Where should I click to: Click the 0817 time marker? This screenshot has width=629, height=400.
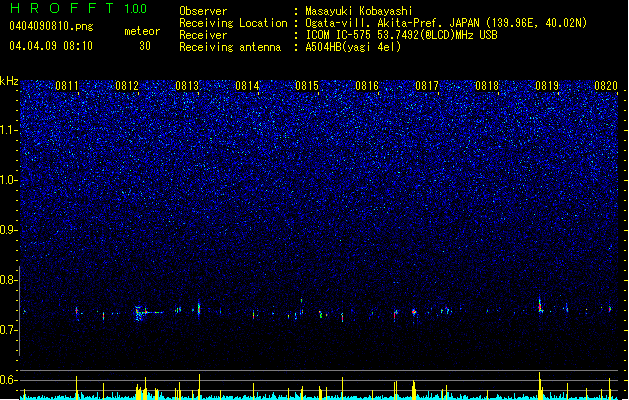427,86
